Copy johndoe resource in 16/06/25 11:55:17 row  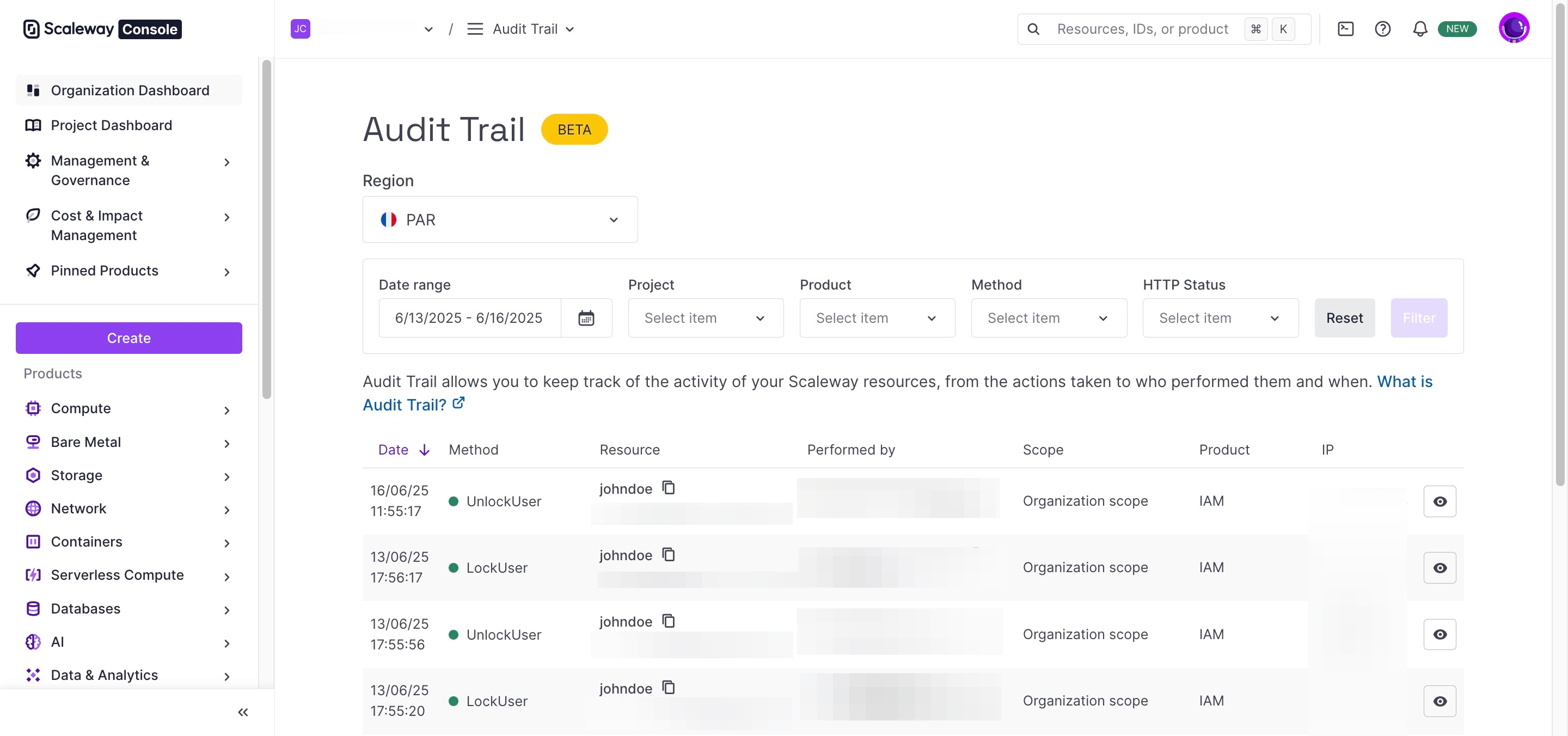pyautogui.click(x=669, y=488)
